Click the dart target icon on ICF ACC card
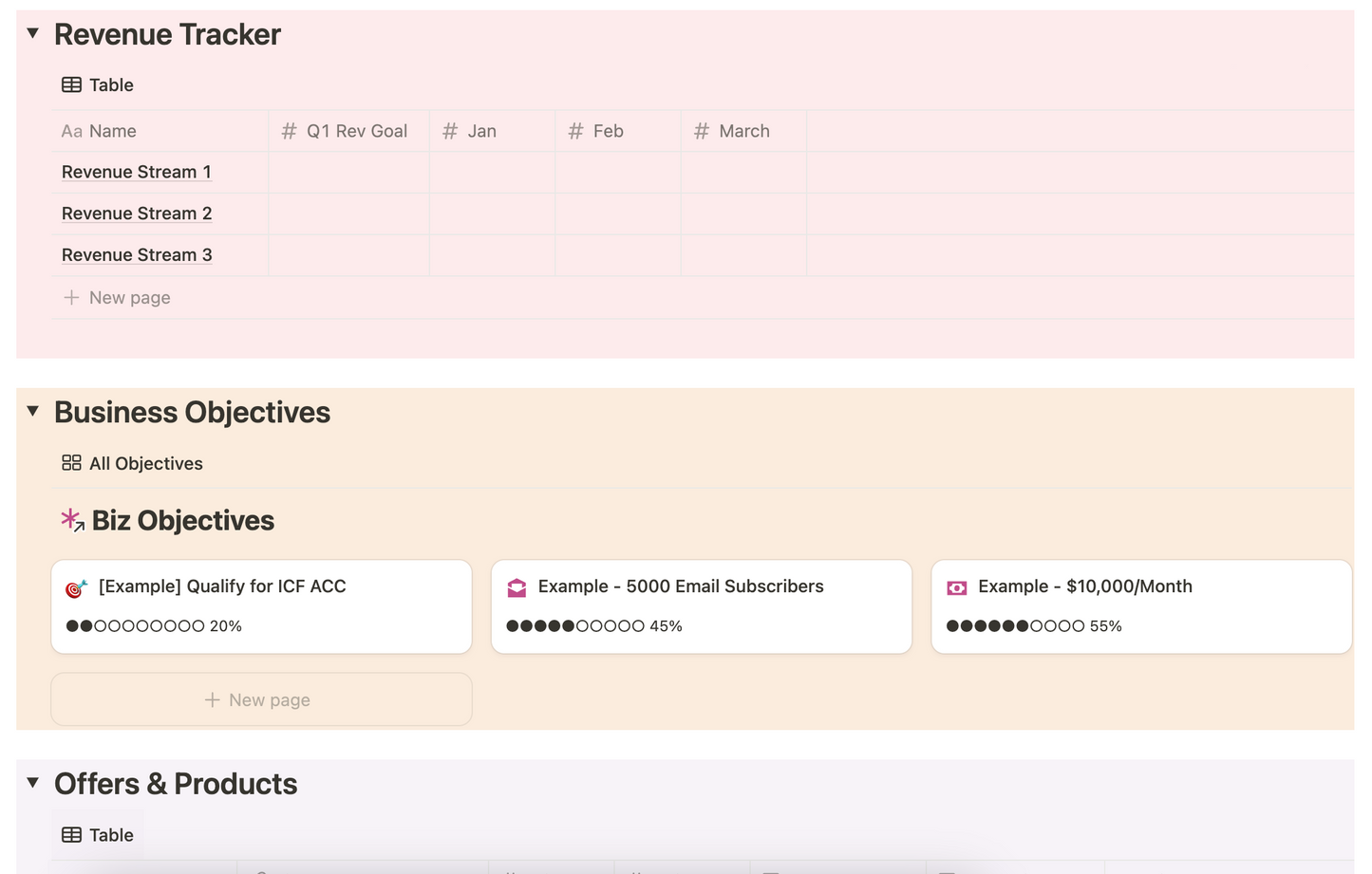The width and height of the screenshot is (1372, 874). pos(75,587)
